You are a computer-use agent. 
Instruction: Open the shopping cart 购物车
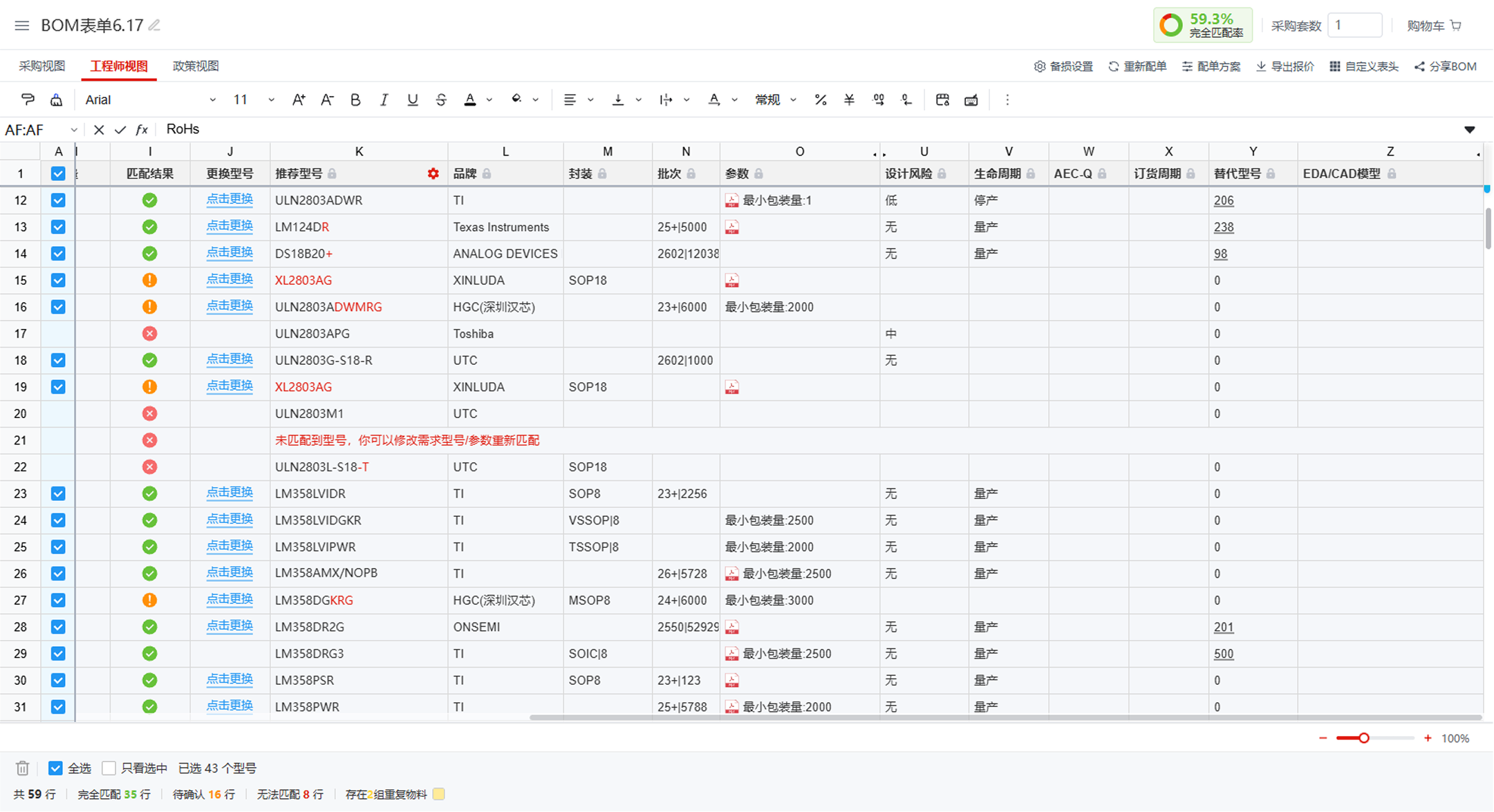[1435, 26]
